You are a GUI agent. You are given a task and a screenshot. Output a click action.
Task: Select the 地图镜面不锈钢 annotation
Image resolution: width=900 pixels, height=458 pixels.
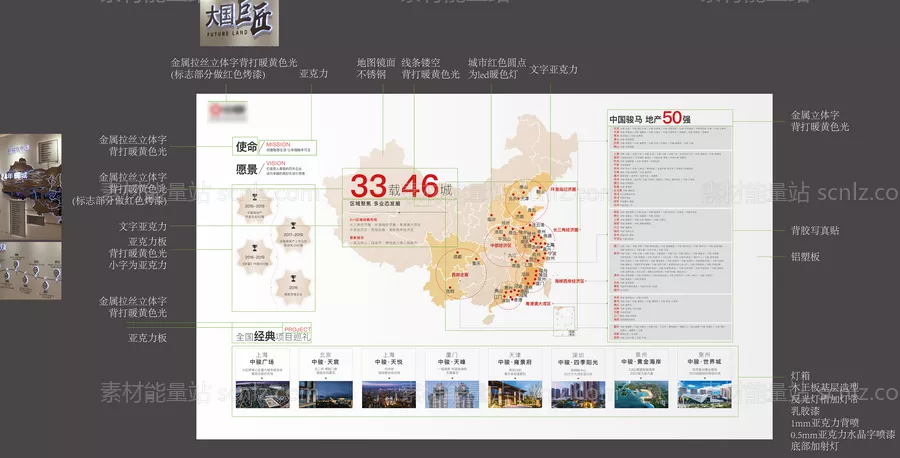coord(376,68)
